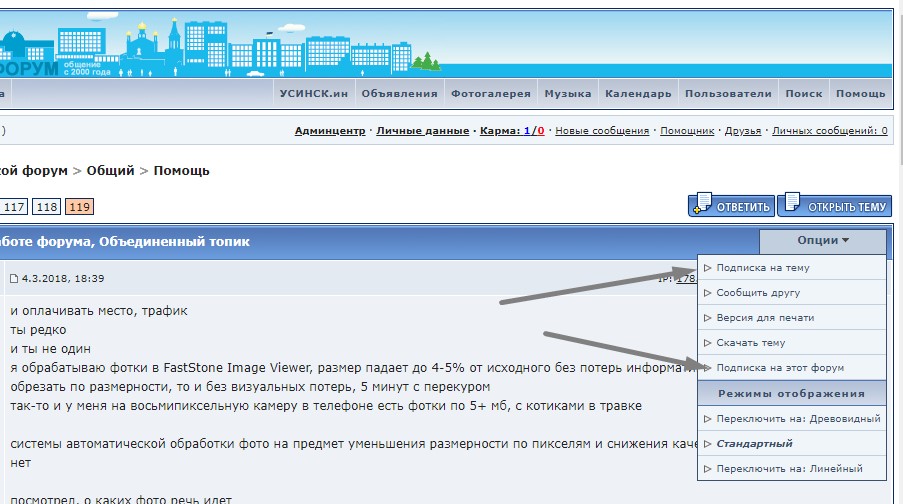The height and width of the screenshot is (504, 903).
Task: Go to page 117
Action: point(14,207)
